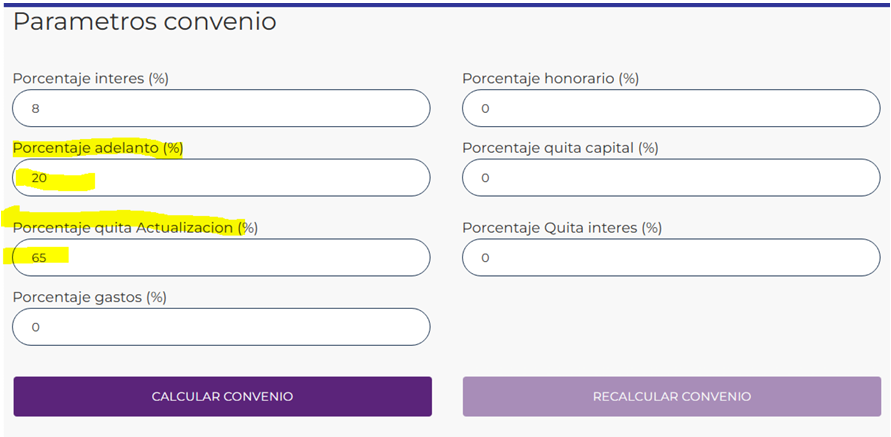Focus the Porcentaje honorario input box

coord(670,108)
